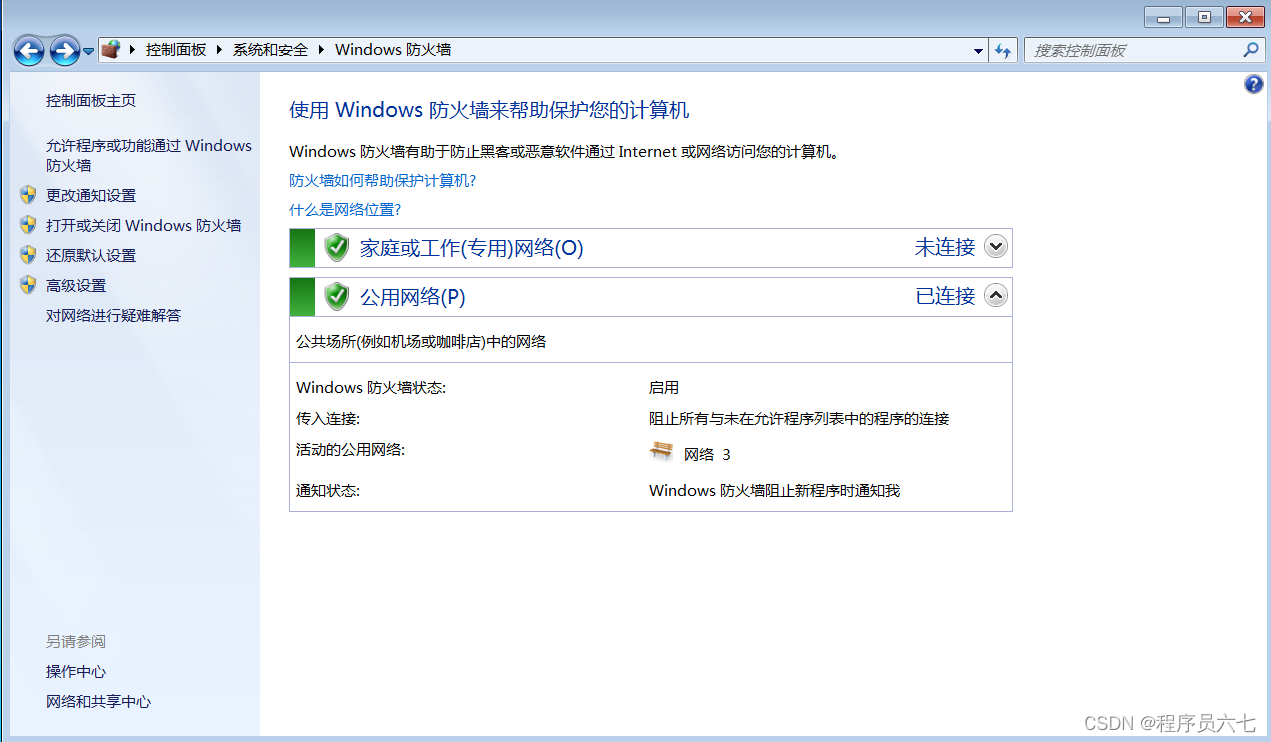Click green shield icon for 公用网络
Image resolution: width=1271 pixels, height=742 pixels.
pos(337,296)
